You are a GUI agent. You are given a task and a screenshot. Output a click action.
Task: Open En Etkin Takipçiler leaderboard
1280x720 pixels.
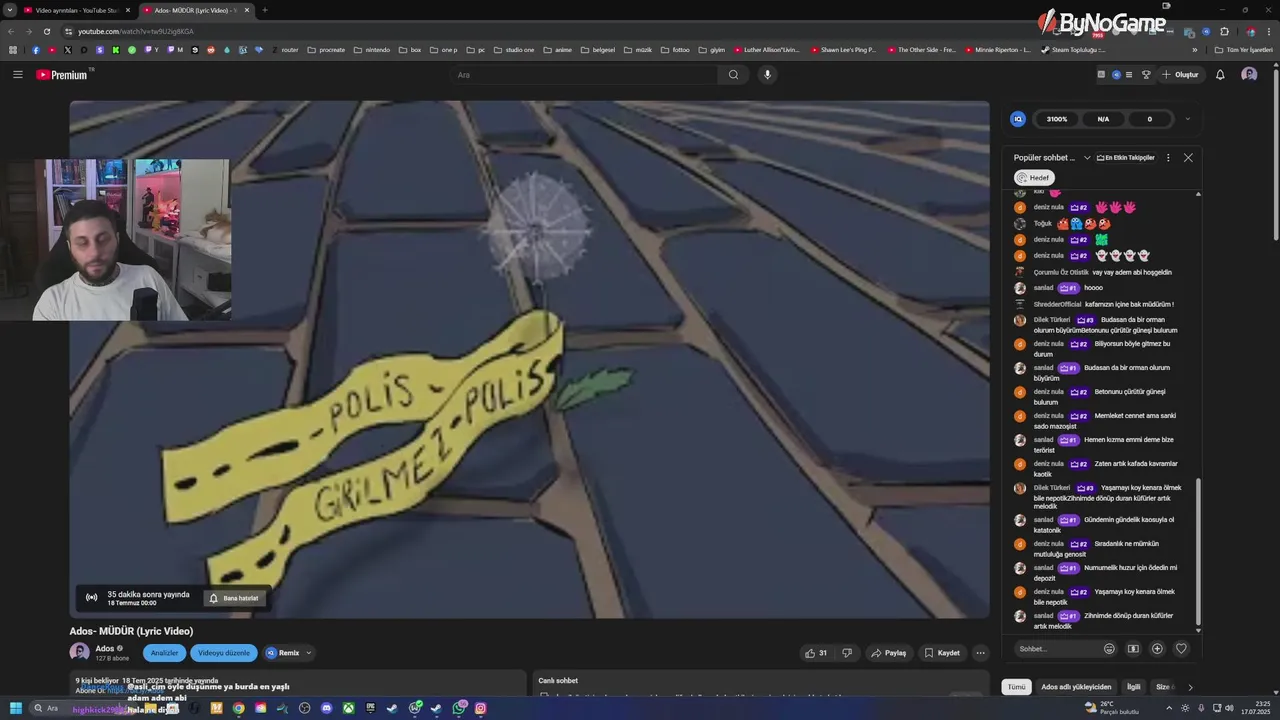coord(1126,158)
